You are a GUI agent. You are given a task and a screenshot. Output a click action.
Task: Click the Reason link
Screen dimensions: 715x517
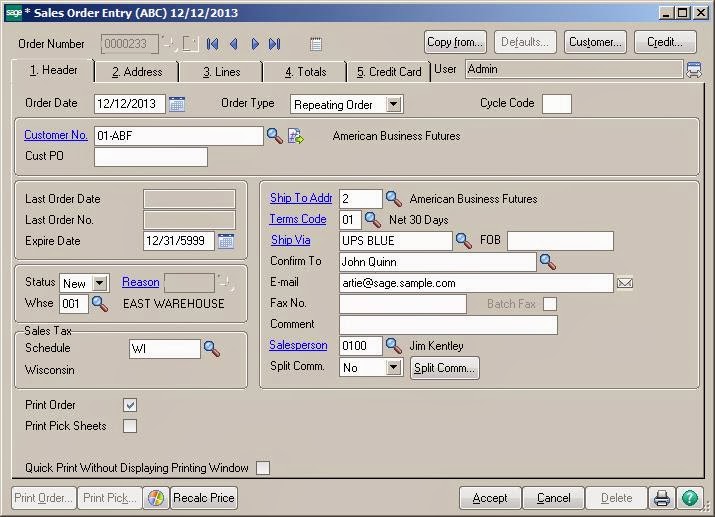click(140, 282)
